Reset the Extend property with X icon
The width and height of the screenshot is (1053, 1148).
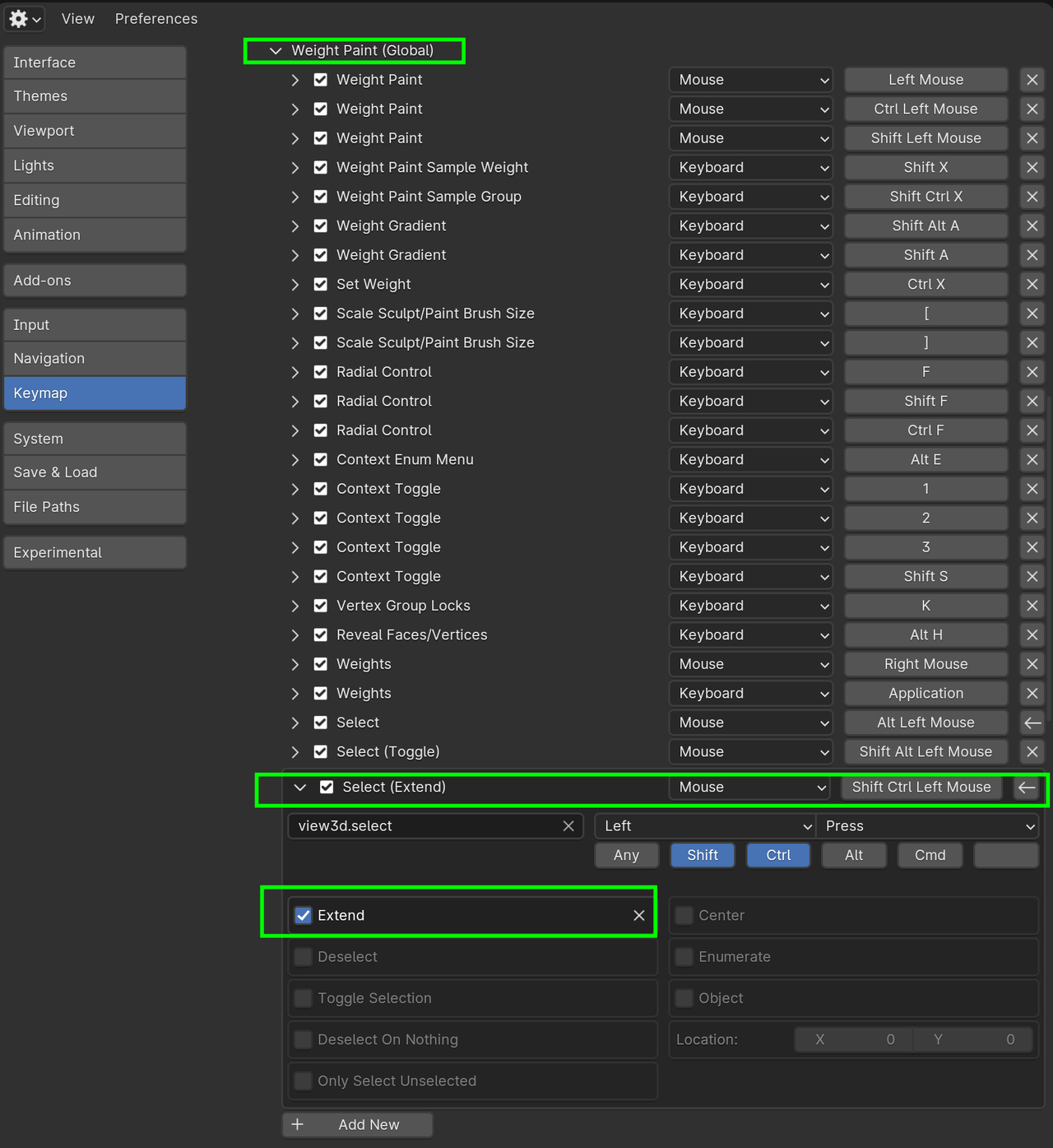[x=638, y=916]
